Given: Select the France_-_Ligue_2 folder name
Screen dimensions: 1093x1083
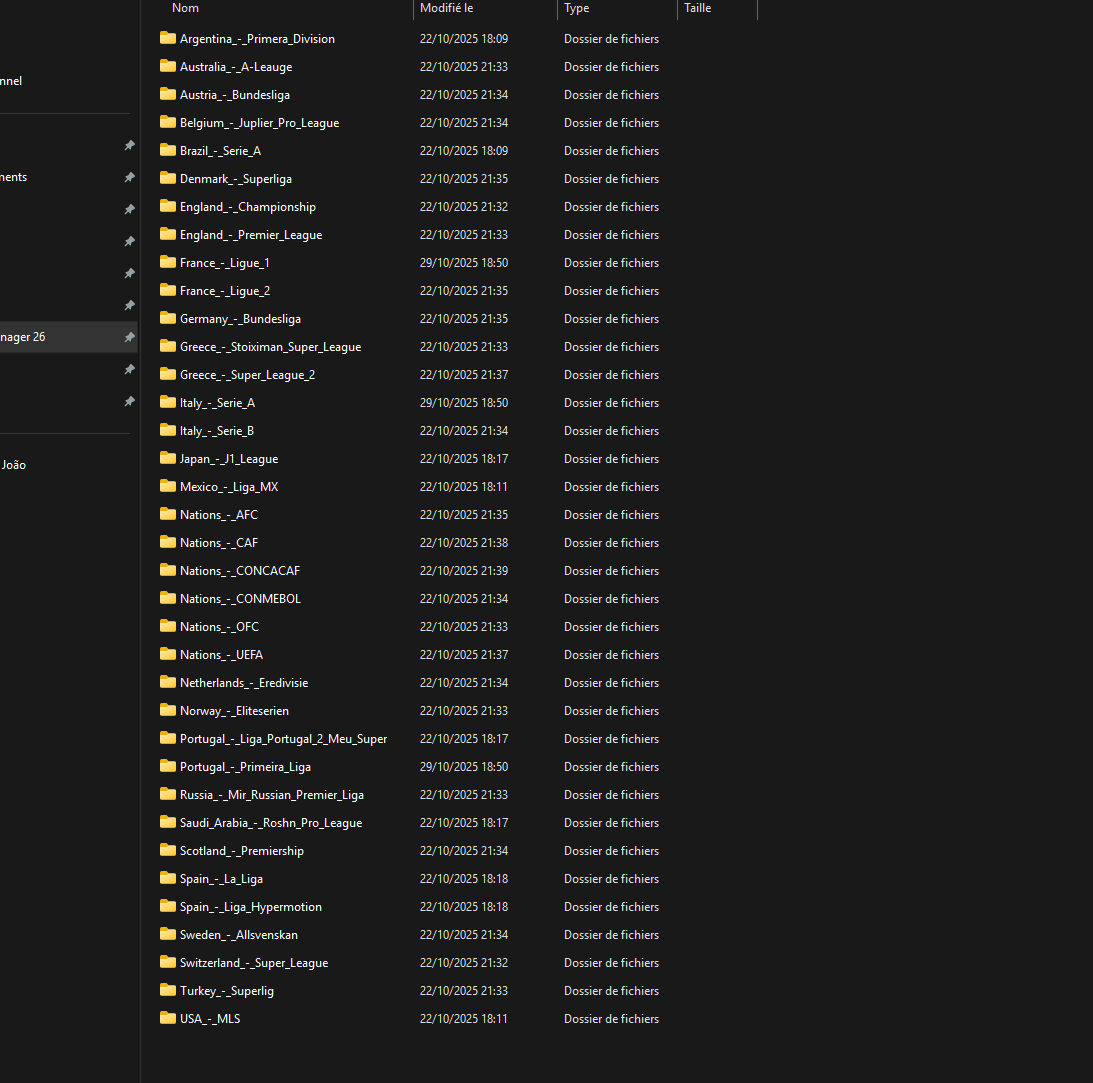Looking at the screenshot, I should [224, 291].
